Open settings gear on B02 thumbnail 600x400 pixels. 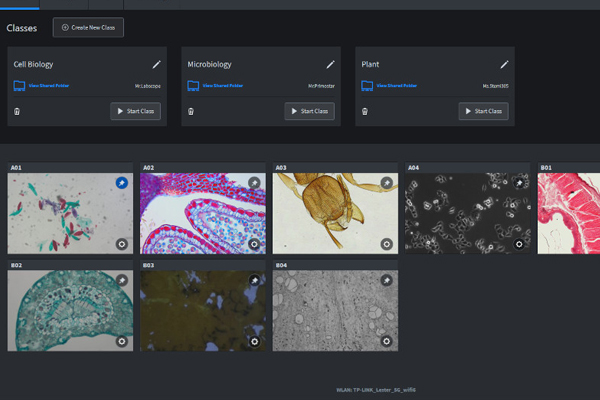coord(121,341)
